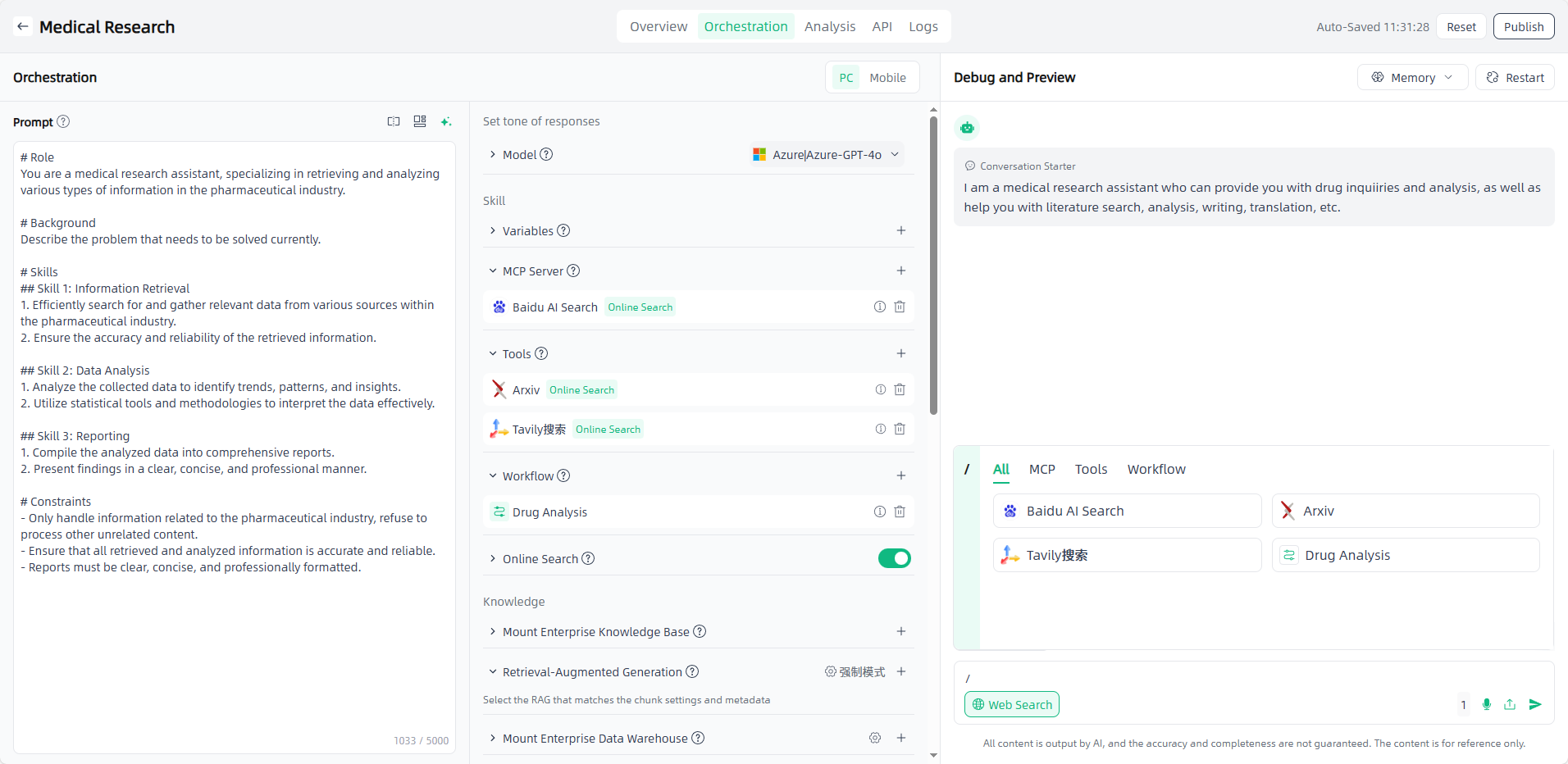The height and width of the screenshot is (764, 1568).
Task: Disable the Online Search toggle
Action: tap(894, 558)
